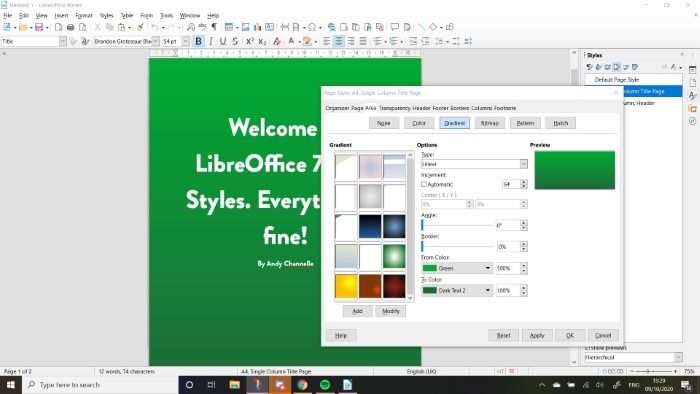Toggle Bold formatting
Screen dimensions: 700x394
point(199,41)
